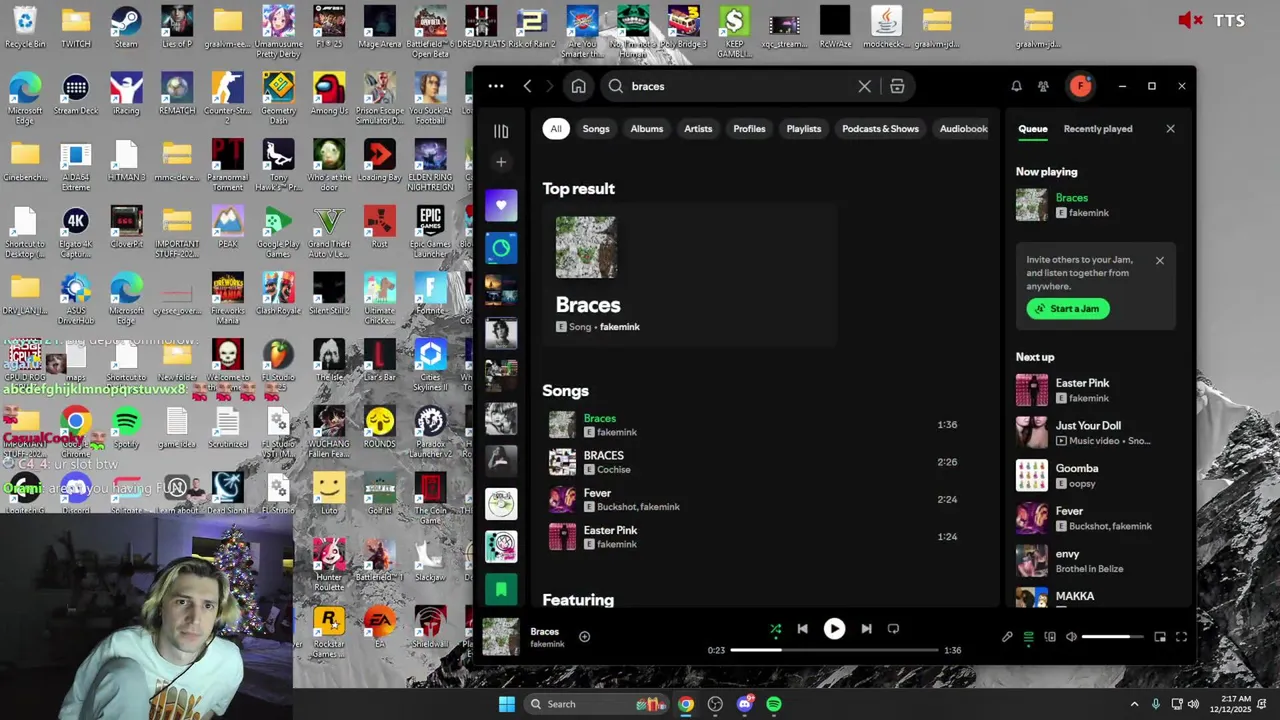
Task: Open Connect to a device
Action: (x=1050, y=637)
